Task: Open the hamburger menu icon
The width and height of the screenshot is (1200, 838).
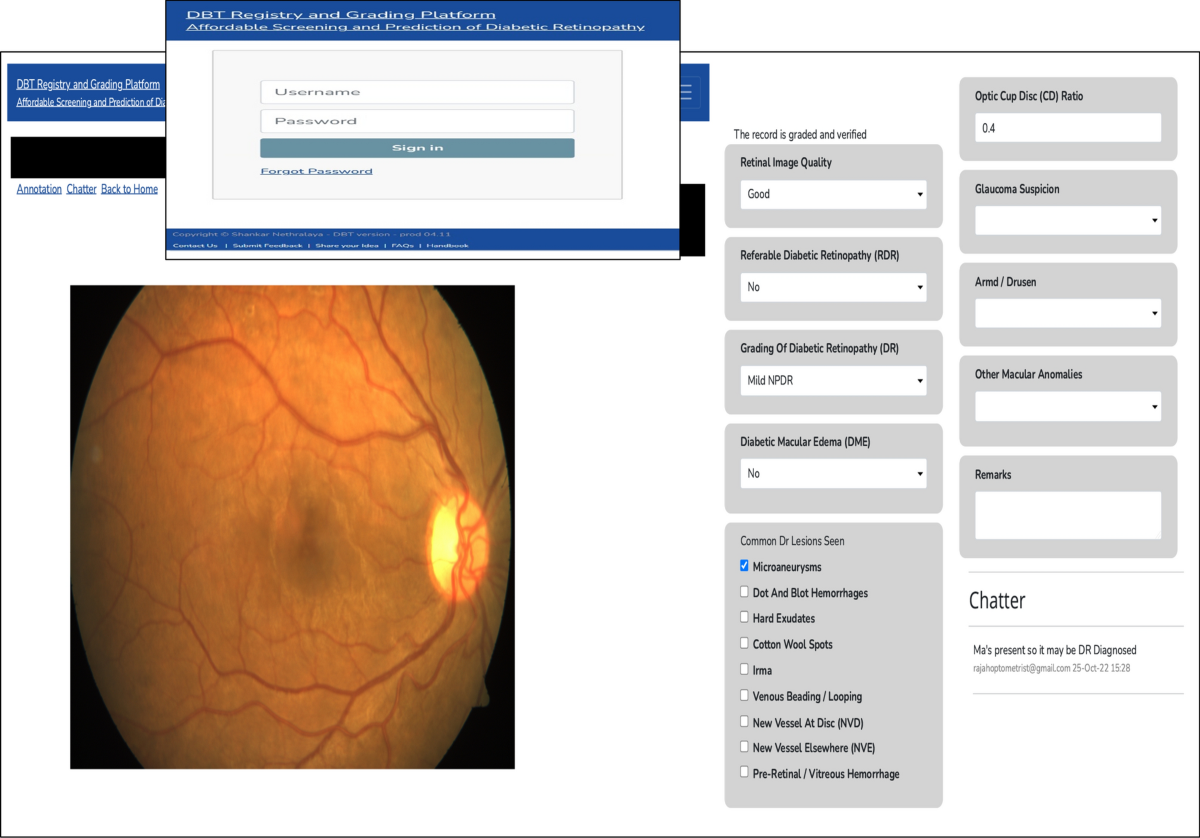Action: [686, 92]
